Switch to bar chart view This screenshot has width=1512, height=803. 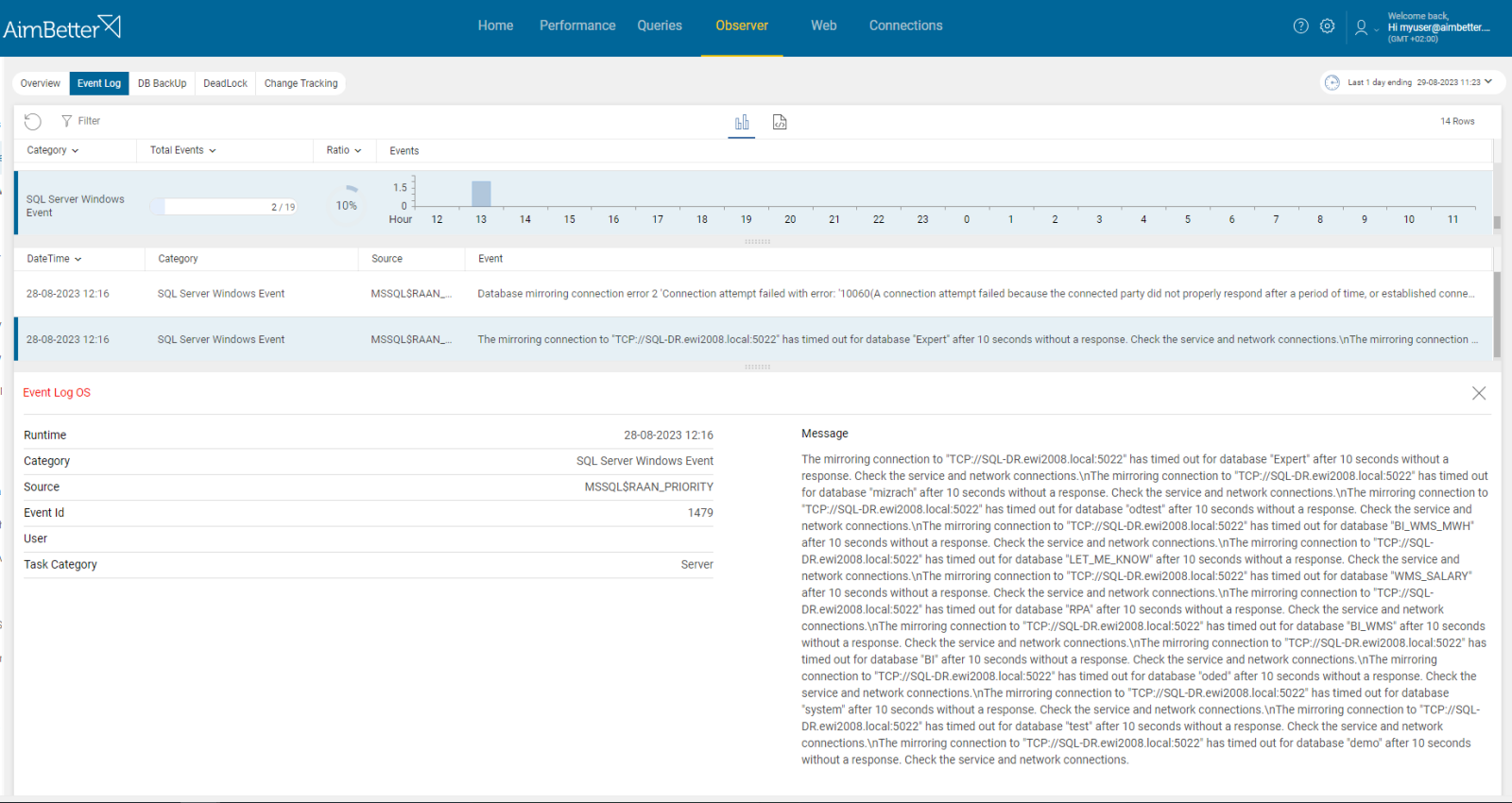[742, 122]
